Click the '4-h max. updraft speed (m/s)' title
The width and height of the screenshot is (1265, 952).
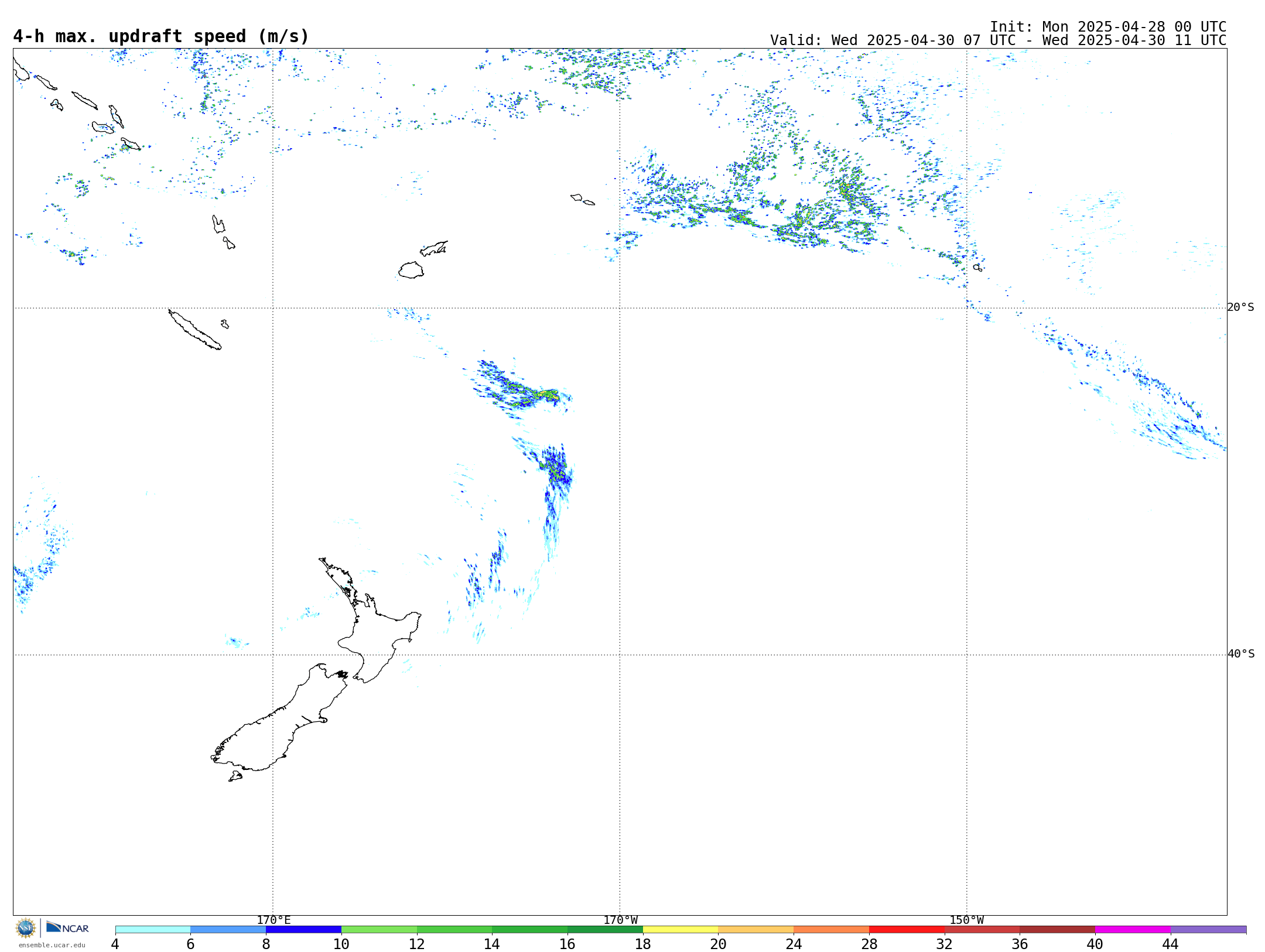click(161, 36)
